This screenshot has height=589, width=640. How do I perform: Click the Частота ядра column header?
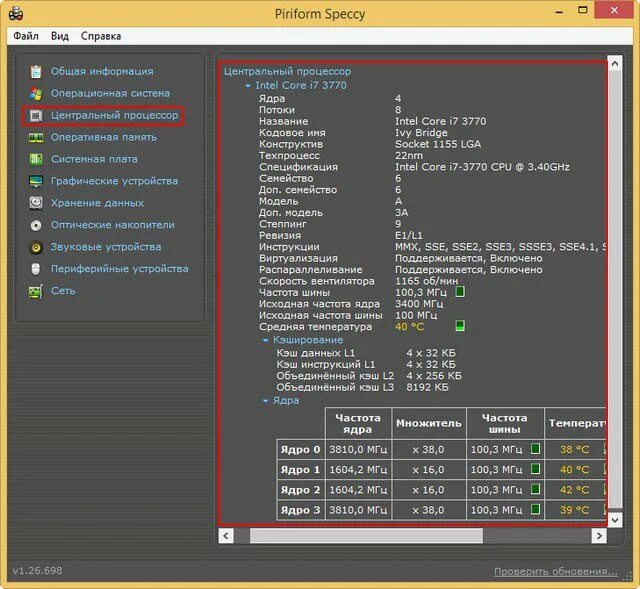358,423
